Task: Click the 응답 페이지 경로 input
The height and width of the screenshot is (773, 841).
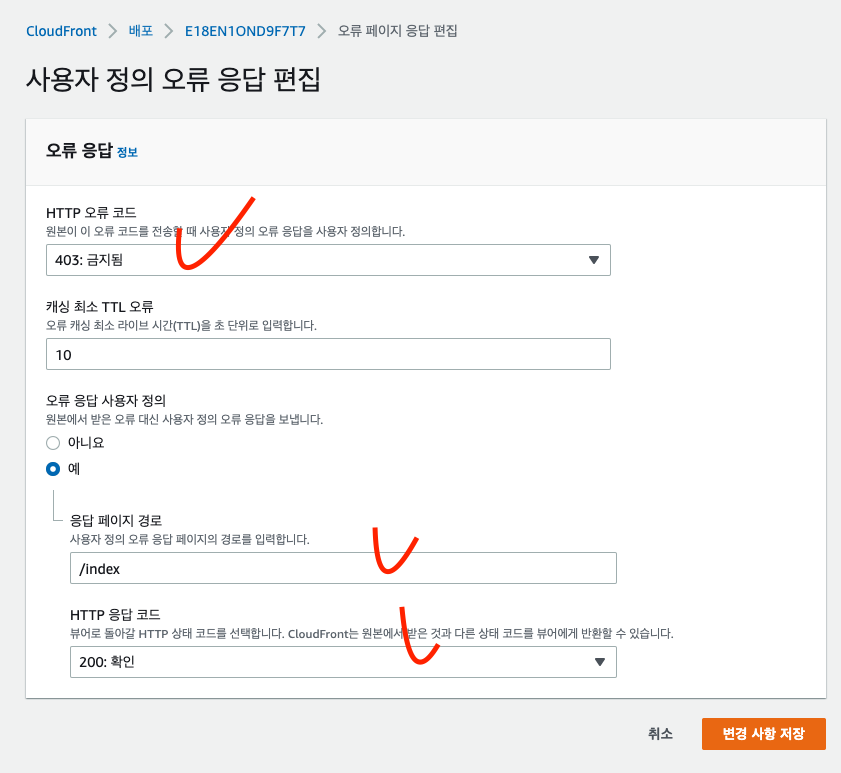Action: tap(343, 568)
